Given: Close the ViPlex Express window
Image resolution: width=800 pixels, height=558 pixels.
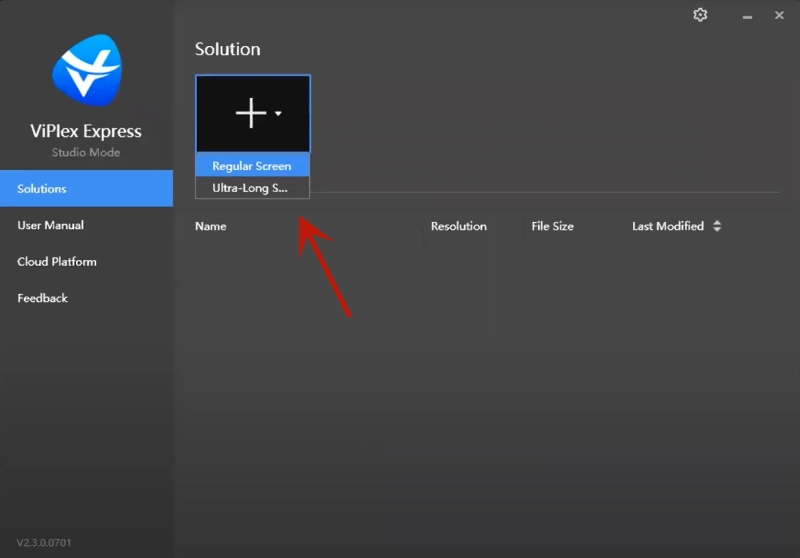Looking at the screenshot, I should click(779, 15).
